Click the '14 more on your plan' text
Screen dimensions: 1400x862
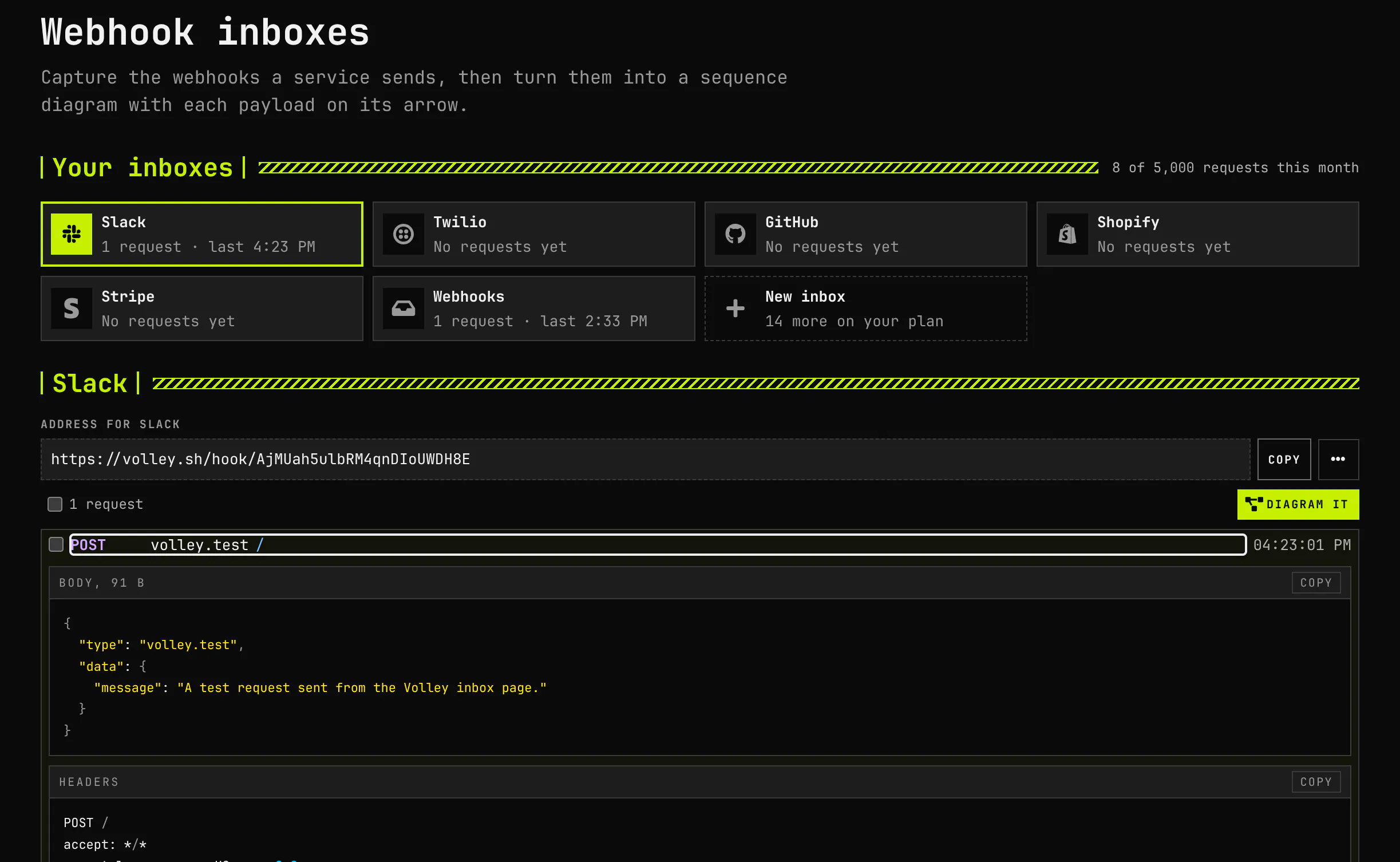point(854,321)
